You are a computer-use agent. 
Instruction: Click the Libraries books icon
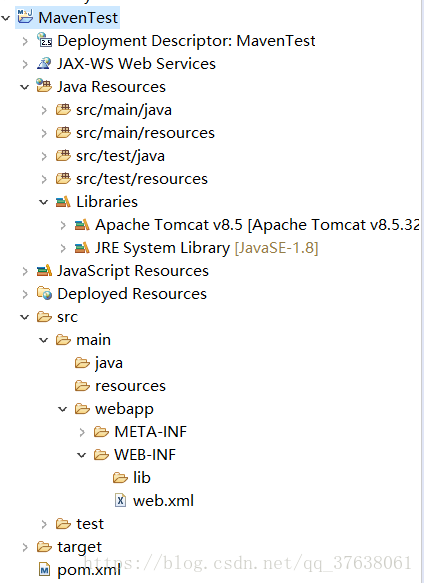63,202
